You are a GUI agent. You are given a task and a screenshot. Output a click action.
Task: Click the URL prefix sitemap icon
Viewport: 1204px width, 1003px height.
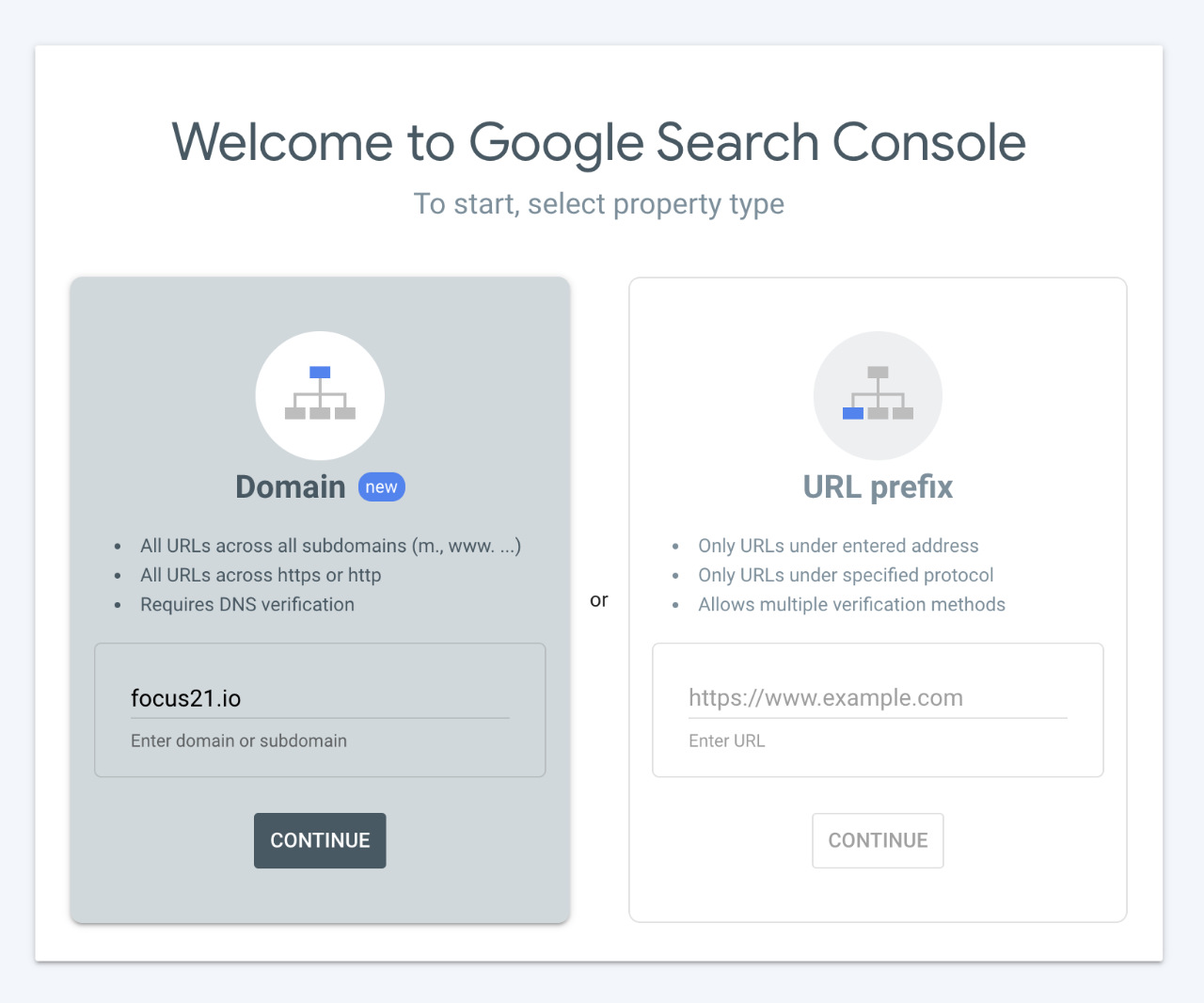pyautogui.click(x=878, y=395)
